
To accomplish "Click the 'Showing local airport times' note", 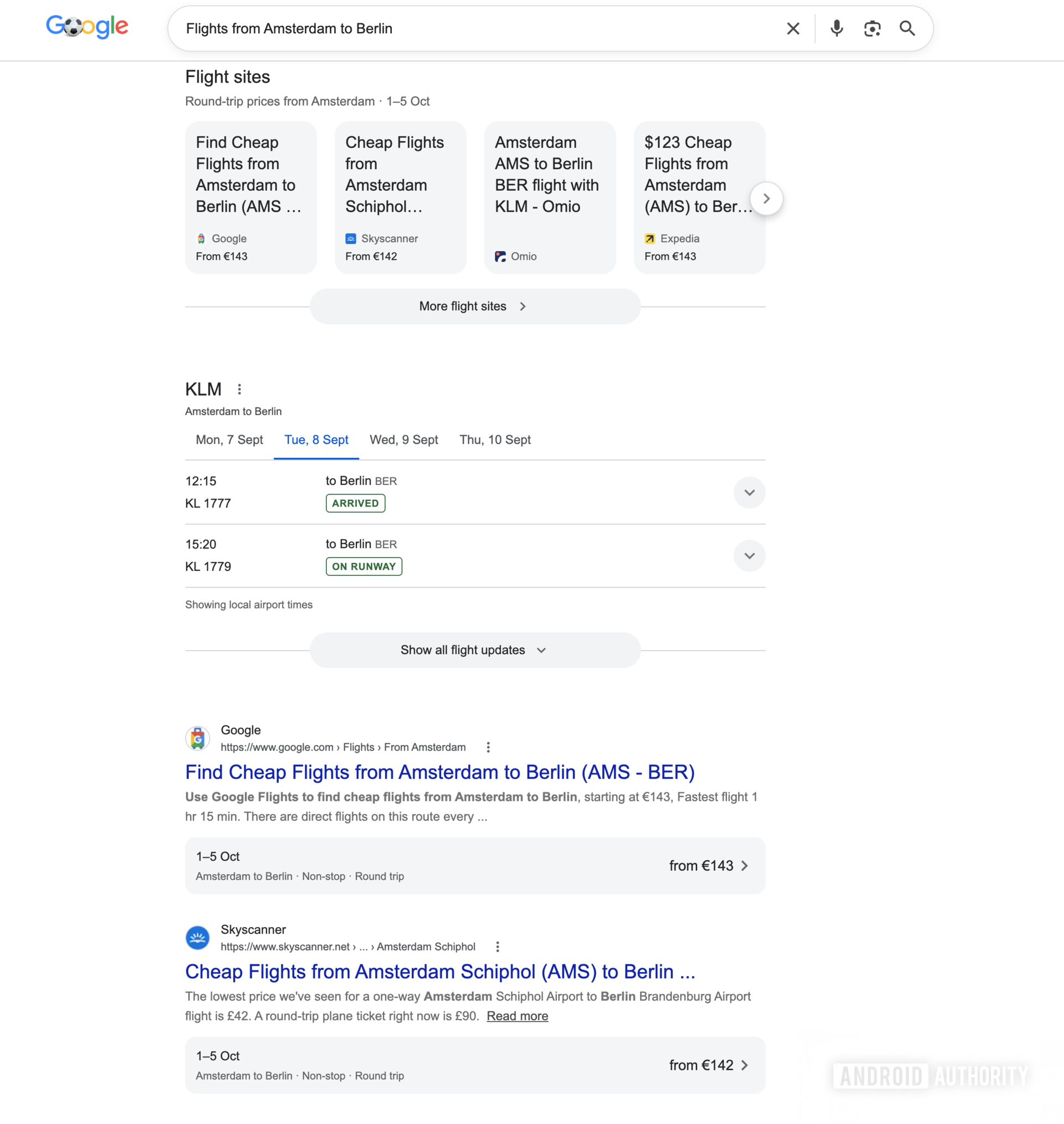I will pos(248,605).
